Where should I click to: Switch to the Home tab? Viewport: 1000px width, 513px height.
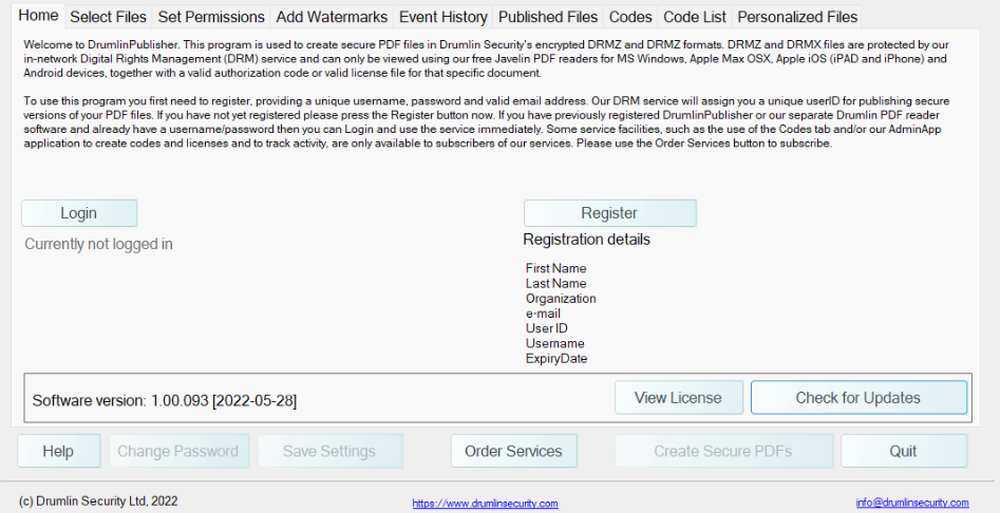point(38,15)
